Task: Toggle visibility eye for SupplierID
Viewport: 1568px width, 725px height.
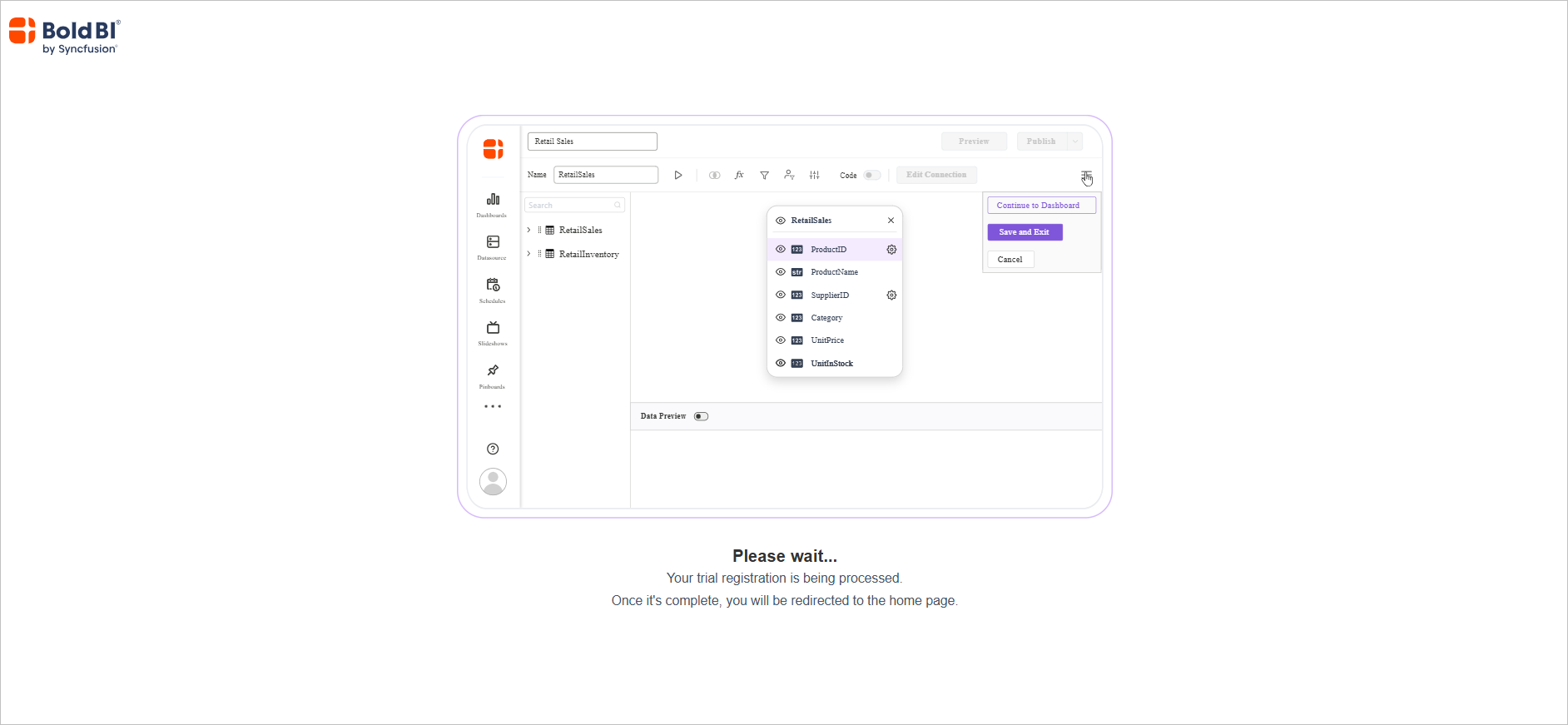Action: (x=781, y=295)
